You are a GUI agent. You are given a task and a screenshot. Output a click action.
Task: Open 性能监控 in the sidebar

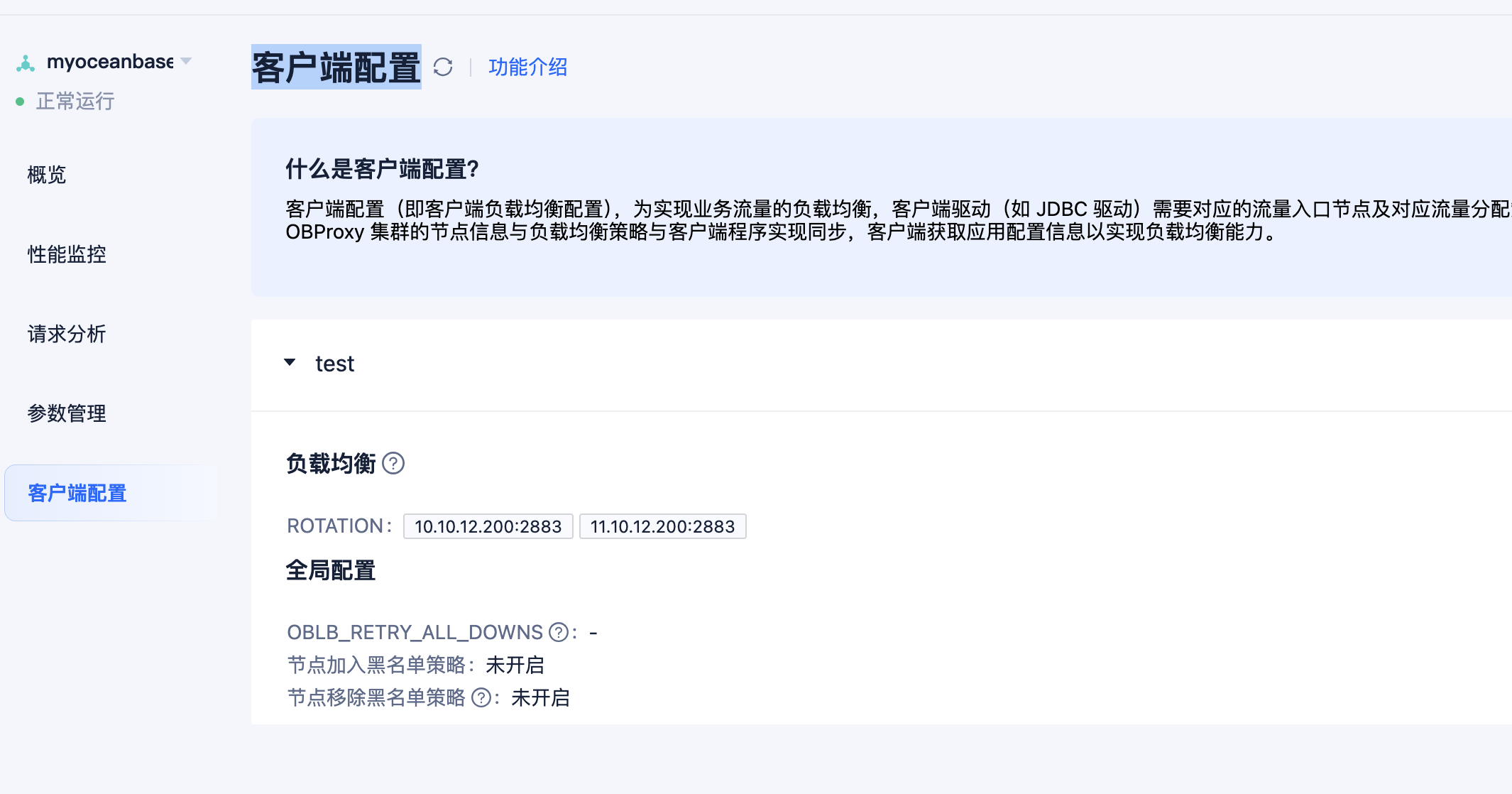[67, 254]
